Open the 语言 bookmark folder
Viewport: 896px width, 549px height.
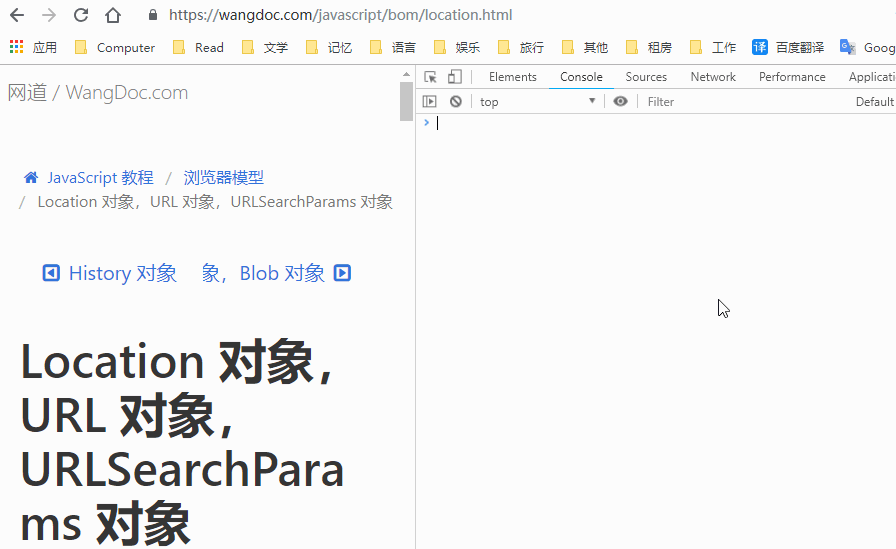(393, 47)
